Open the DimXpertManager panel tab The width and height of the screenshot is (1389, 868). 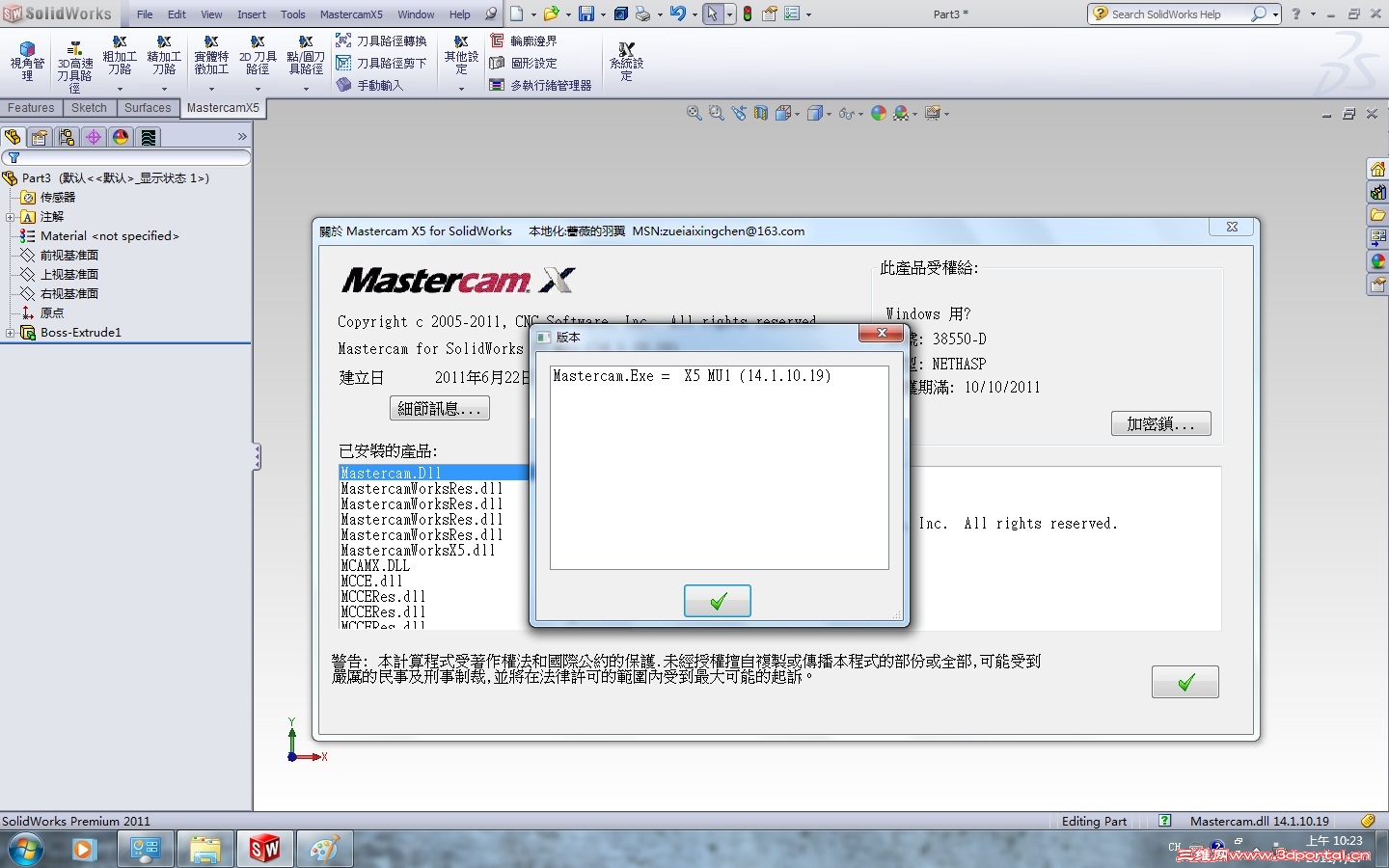94,137
